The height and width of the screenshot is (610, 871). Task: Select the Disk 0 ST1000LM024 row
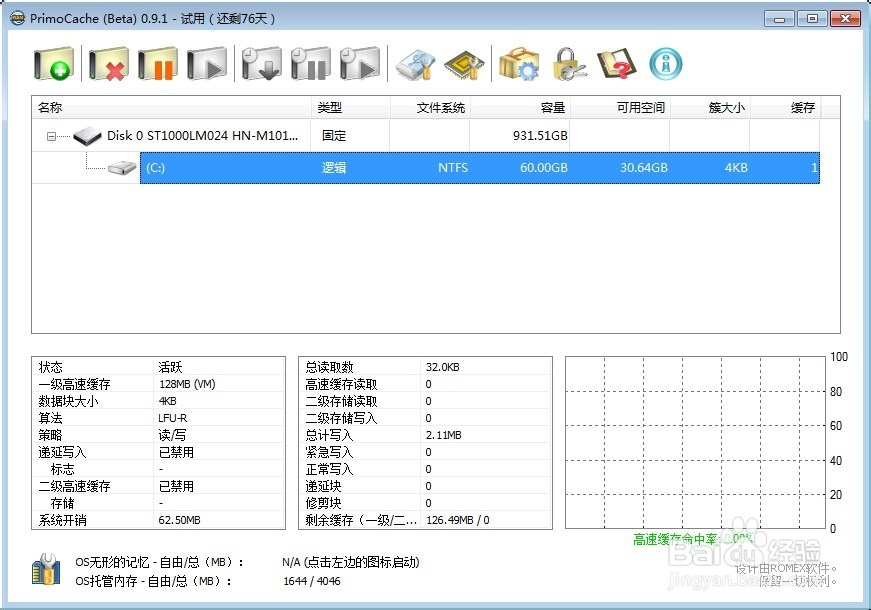(426, 136)
